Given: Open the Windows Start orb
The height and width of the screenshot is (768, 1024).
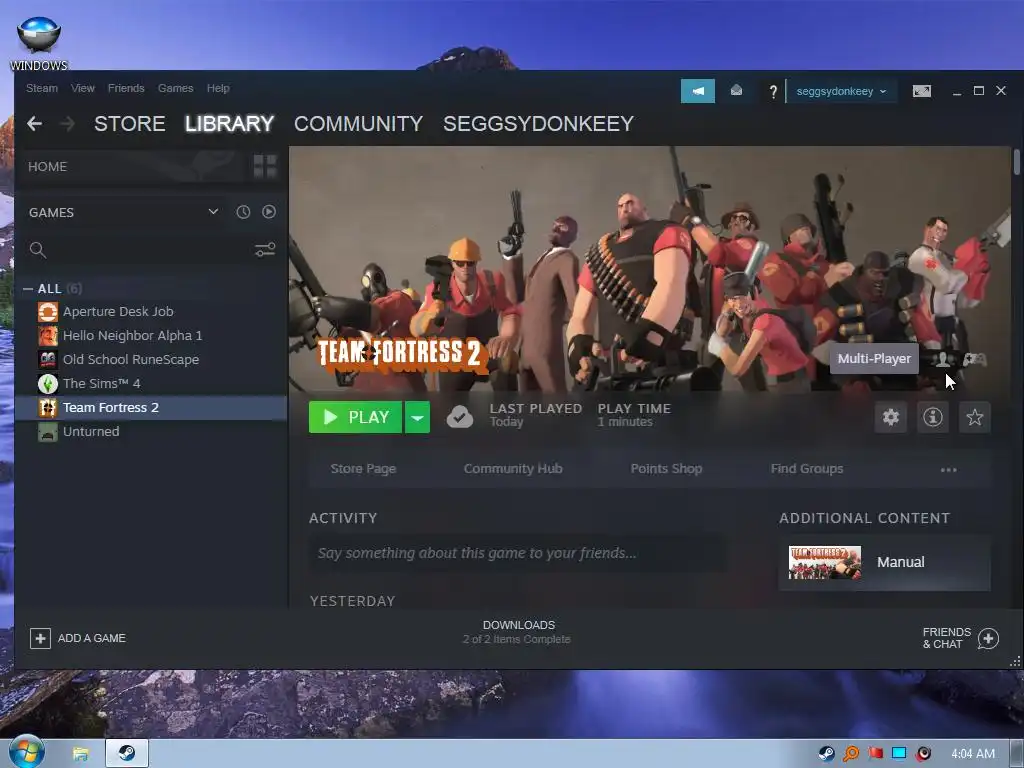Looking at the screenshot, I should click(x=26, y=752).
